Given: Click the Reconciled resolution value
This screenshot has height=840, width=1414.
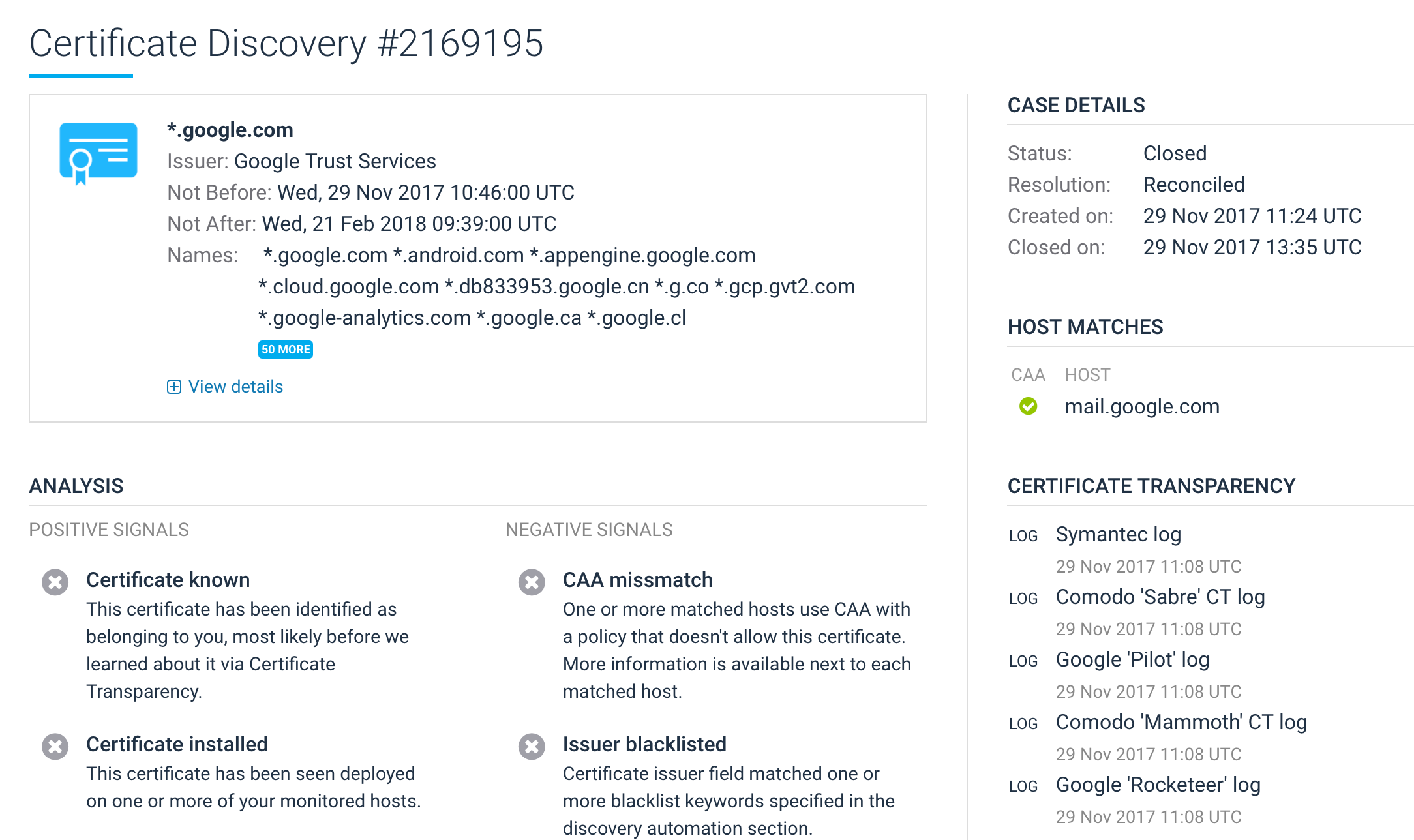Looking at the screenshot, I should pos(1194,185).
